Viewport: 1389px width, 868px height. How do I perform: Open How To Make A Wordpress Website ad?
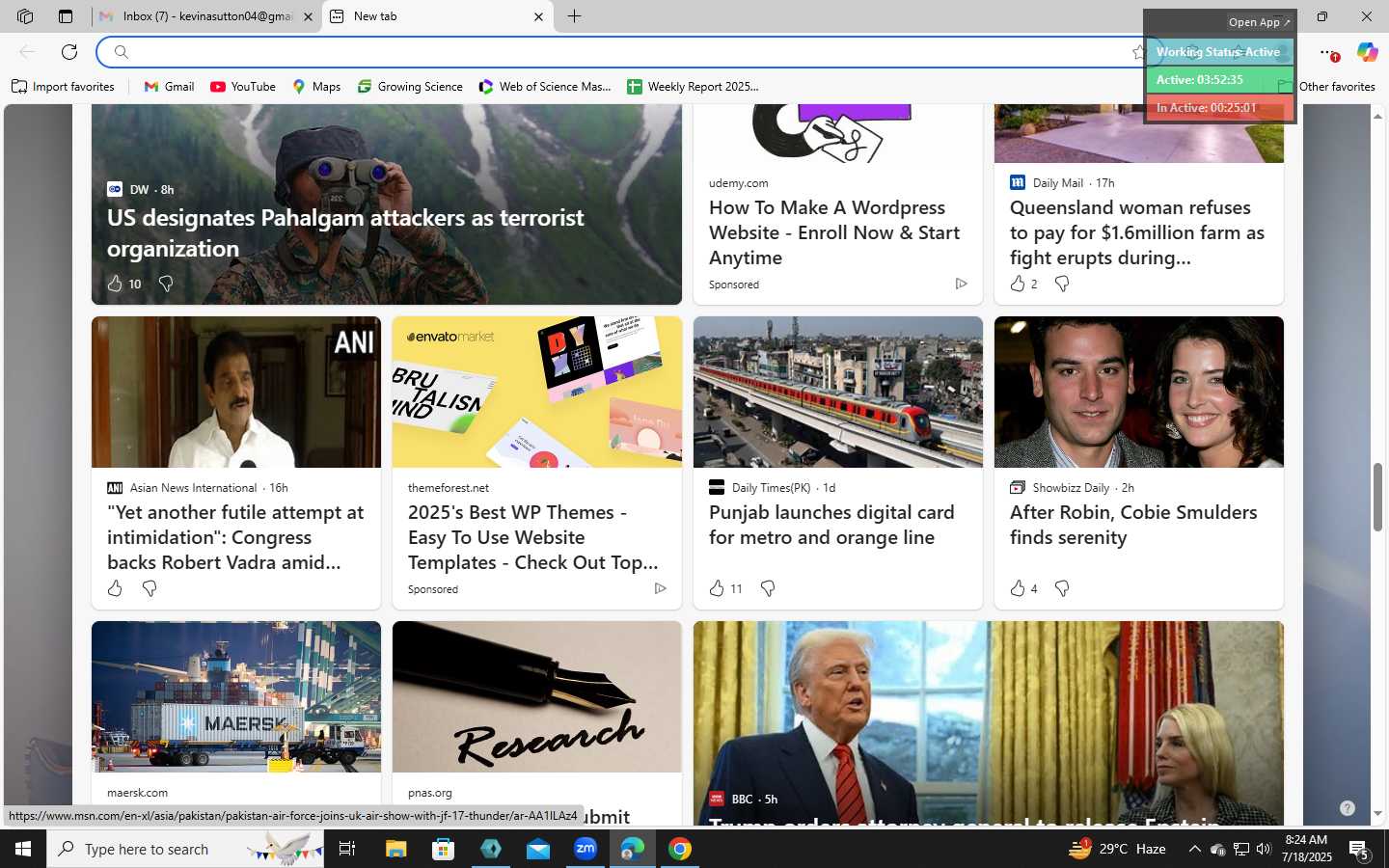(834, 232)
